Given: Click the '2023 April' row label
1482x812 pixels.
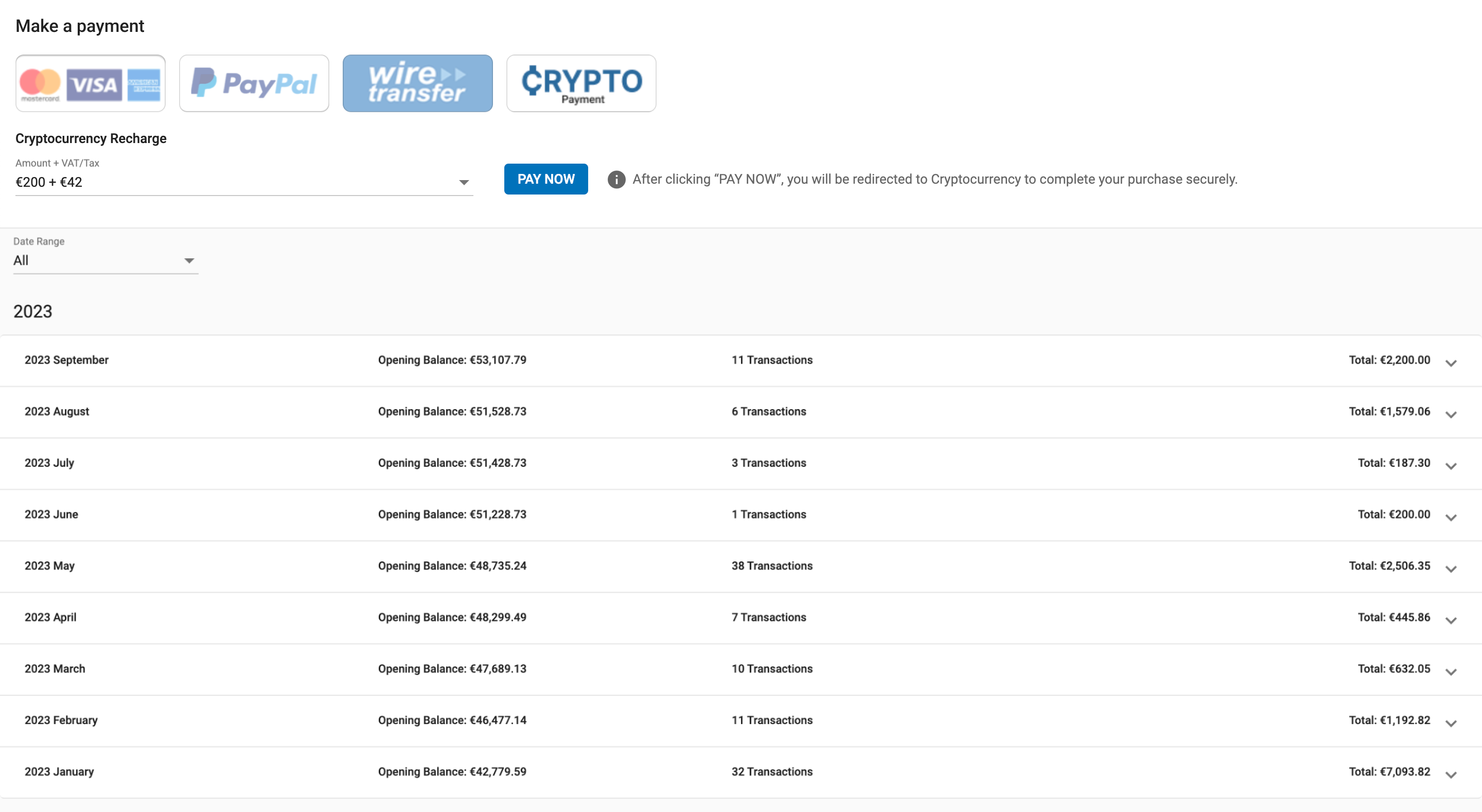Looking at the screenshot, I should [50, 617].
